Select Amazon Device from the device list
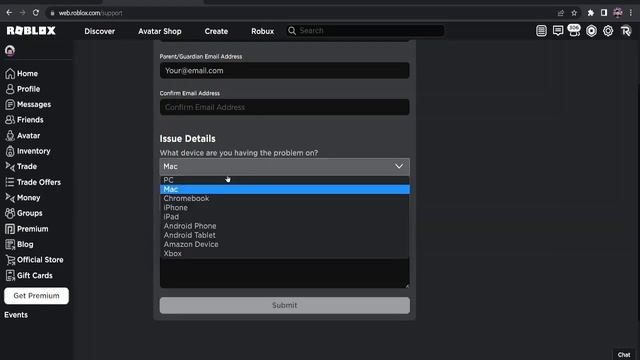Viewport: 640px width, 360px height. click(x=284, y=244)
